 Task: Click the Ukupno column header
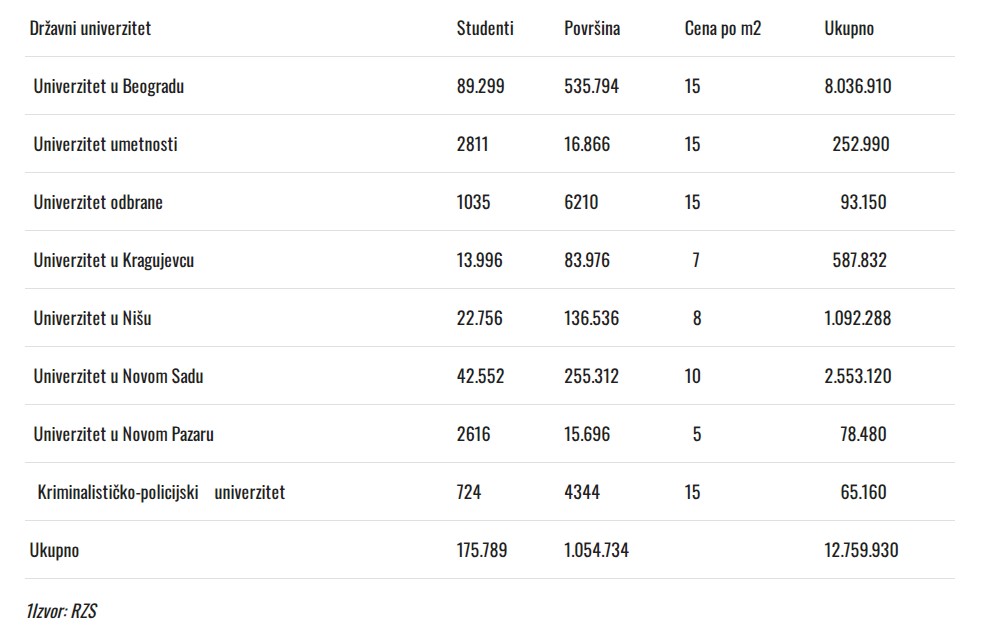pos(849,28)
